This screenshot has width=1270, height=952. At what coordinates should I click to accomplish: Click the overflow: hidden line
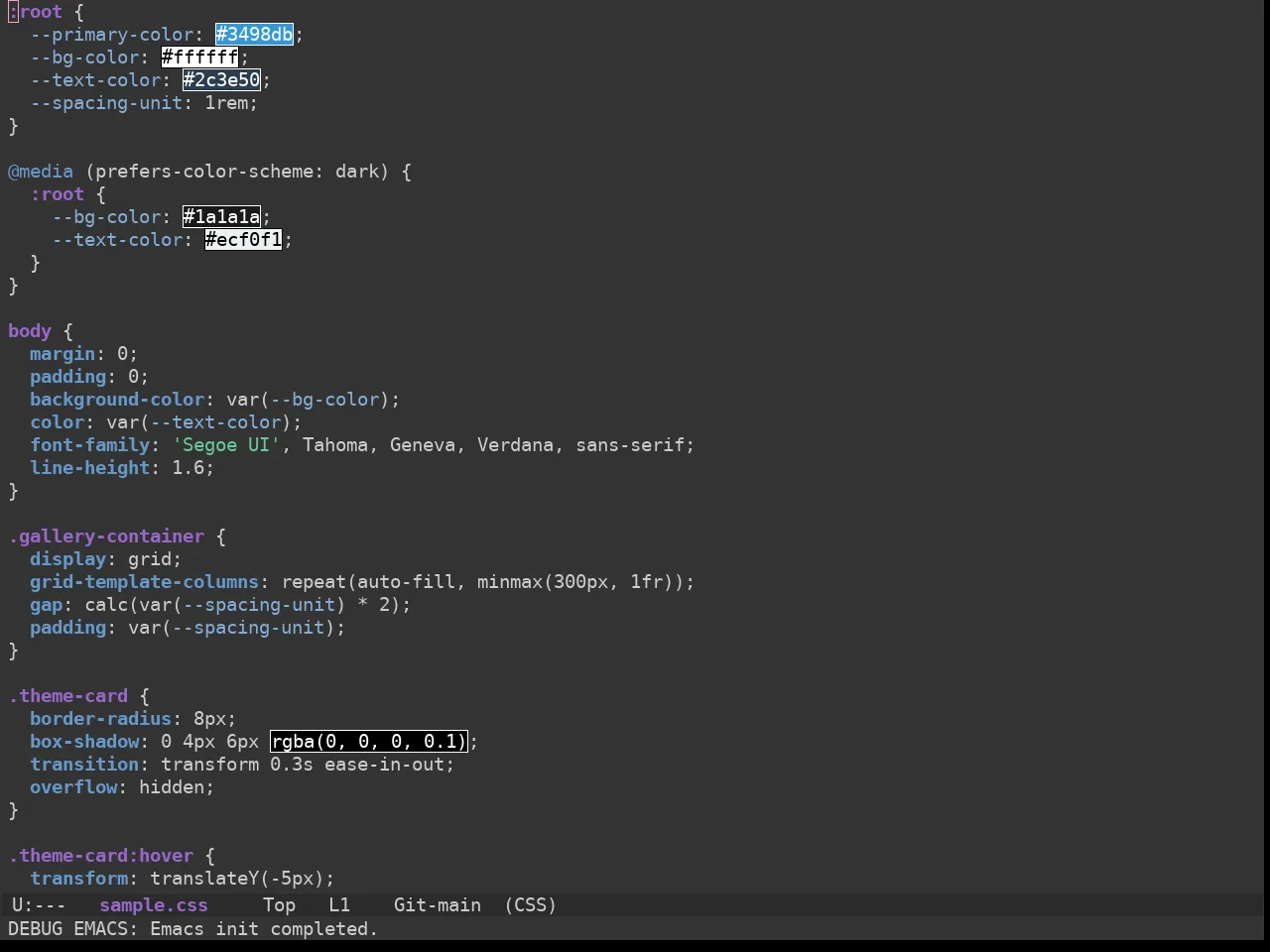point(122,787)
